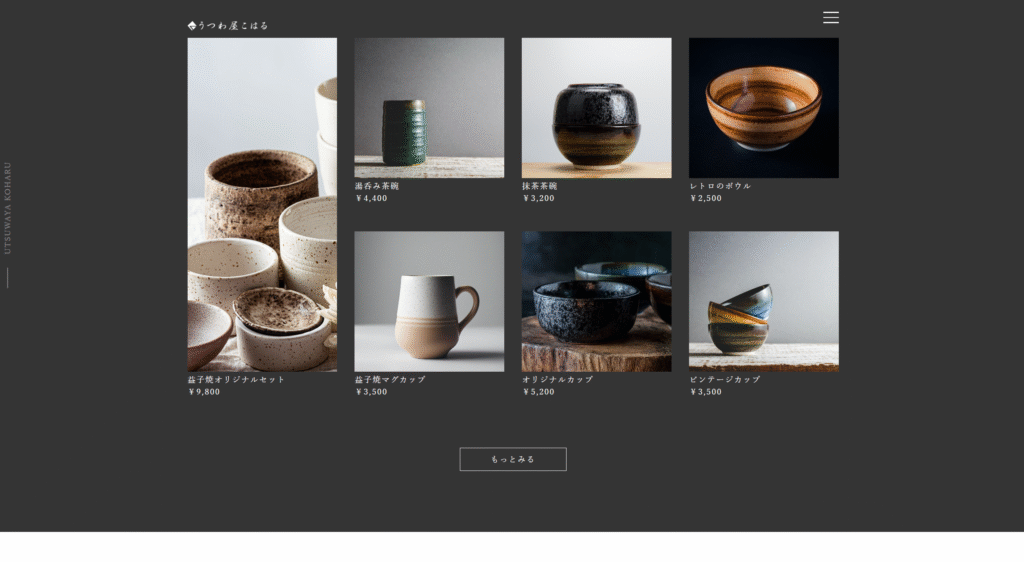Select the 益子焼オリジナルセット title text
Viewport: 1024px width, 562px height.
click(x=236, y=380)
